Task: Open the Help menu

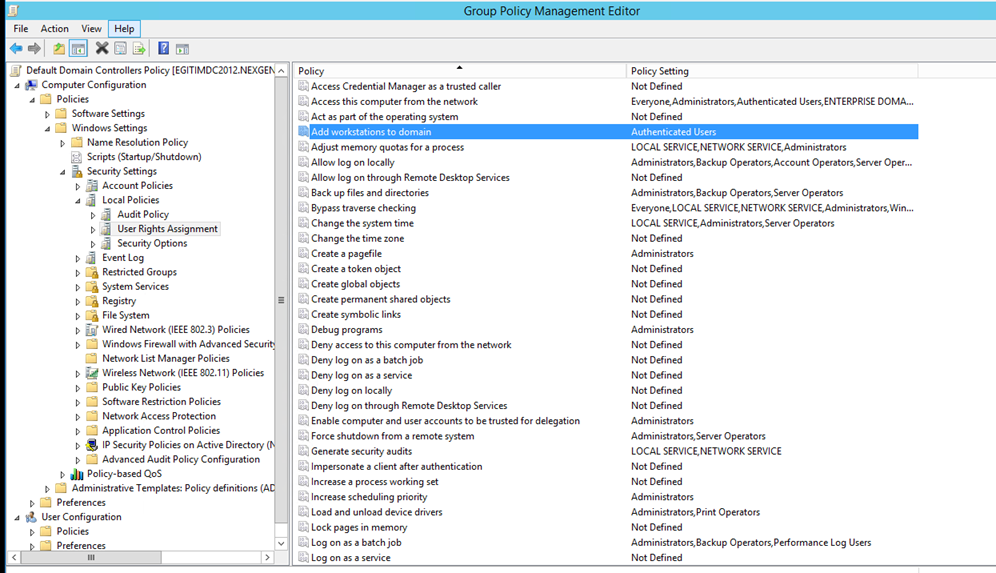Action: click(124, 29)
